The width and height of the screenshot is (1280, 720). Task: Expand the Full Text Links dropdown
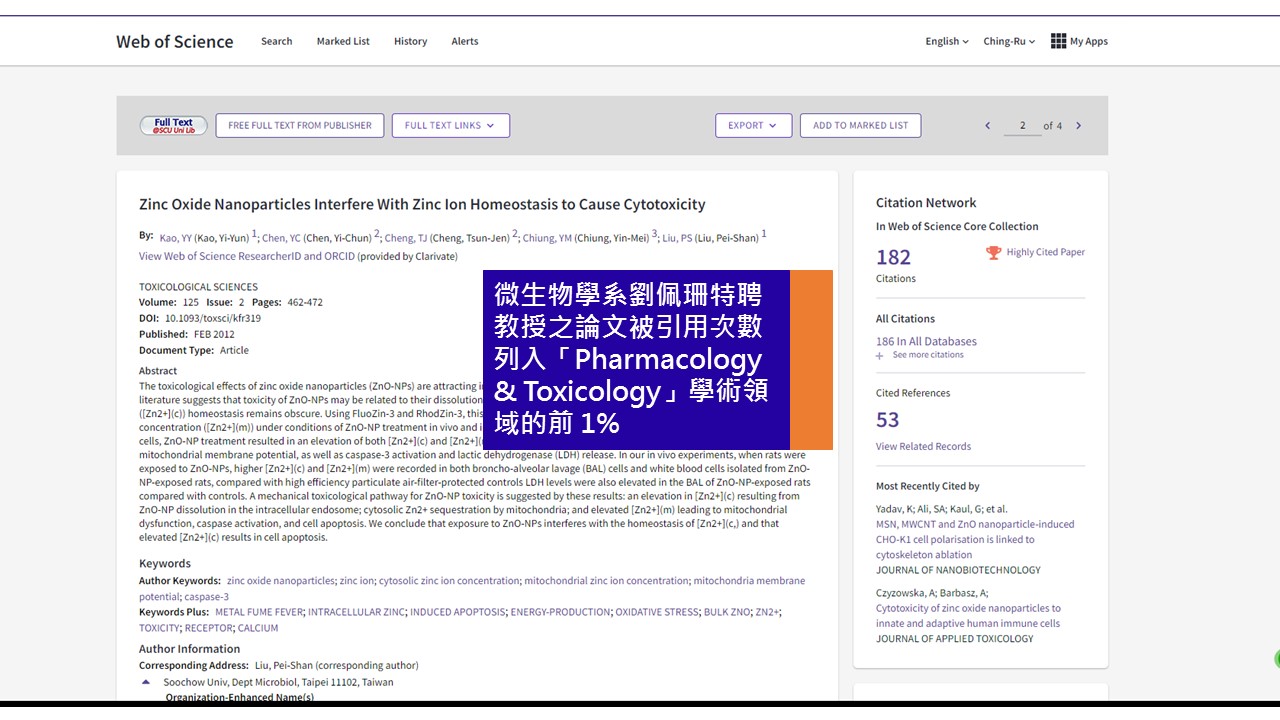(x=450, y=126)
